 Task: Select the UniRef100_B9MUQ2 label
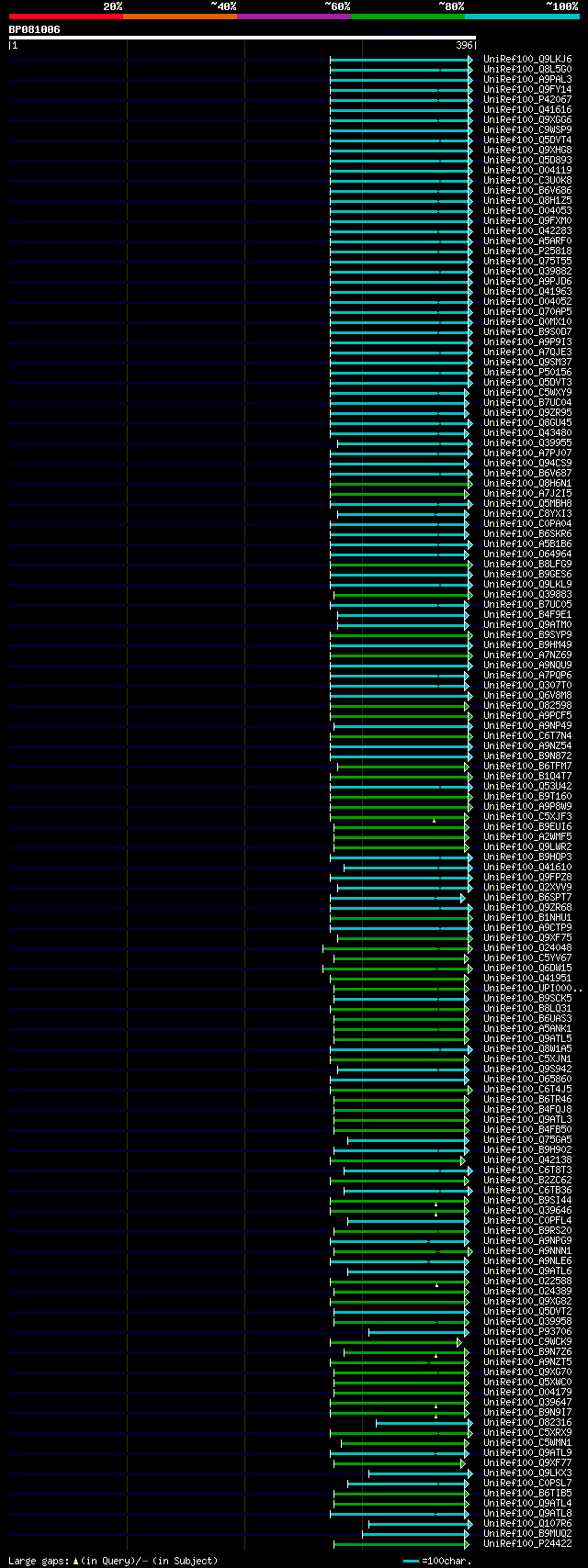tap(527, 1533)
